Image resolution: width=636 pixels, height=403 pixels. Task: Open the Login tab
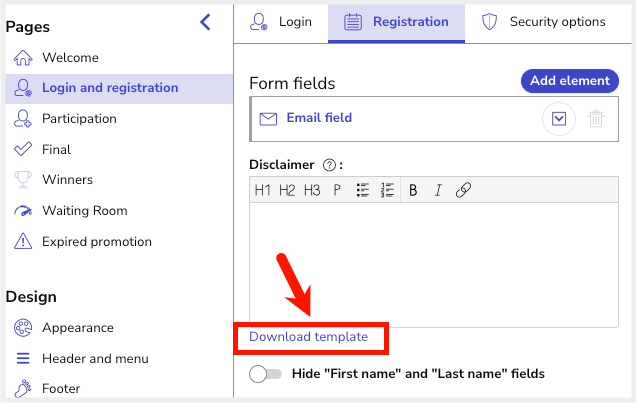click(x=282, y=21)
